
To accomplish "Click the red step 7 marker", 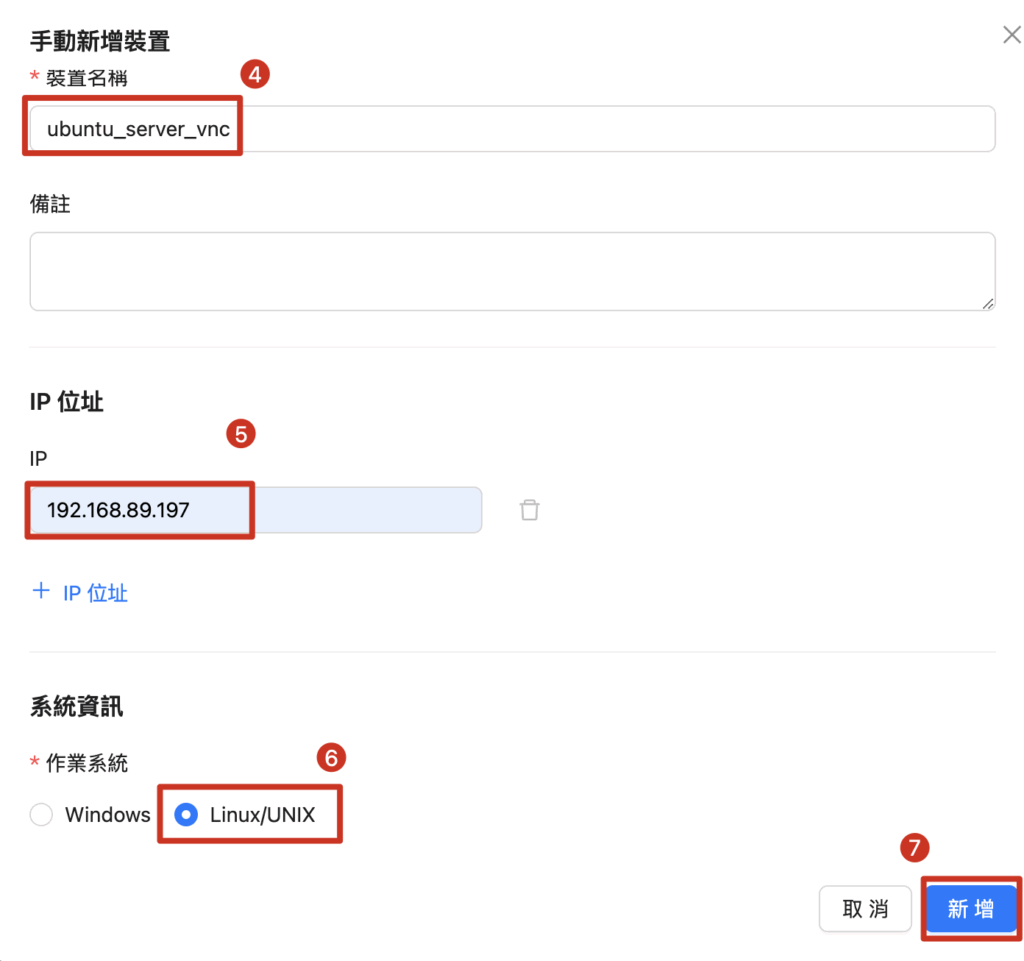I will (914, 849).
